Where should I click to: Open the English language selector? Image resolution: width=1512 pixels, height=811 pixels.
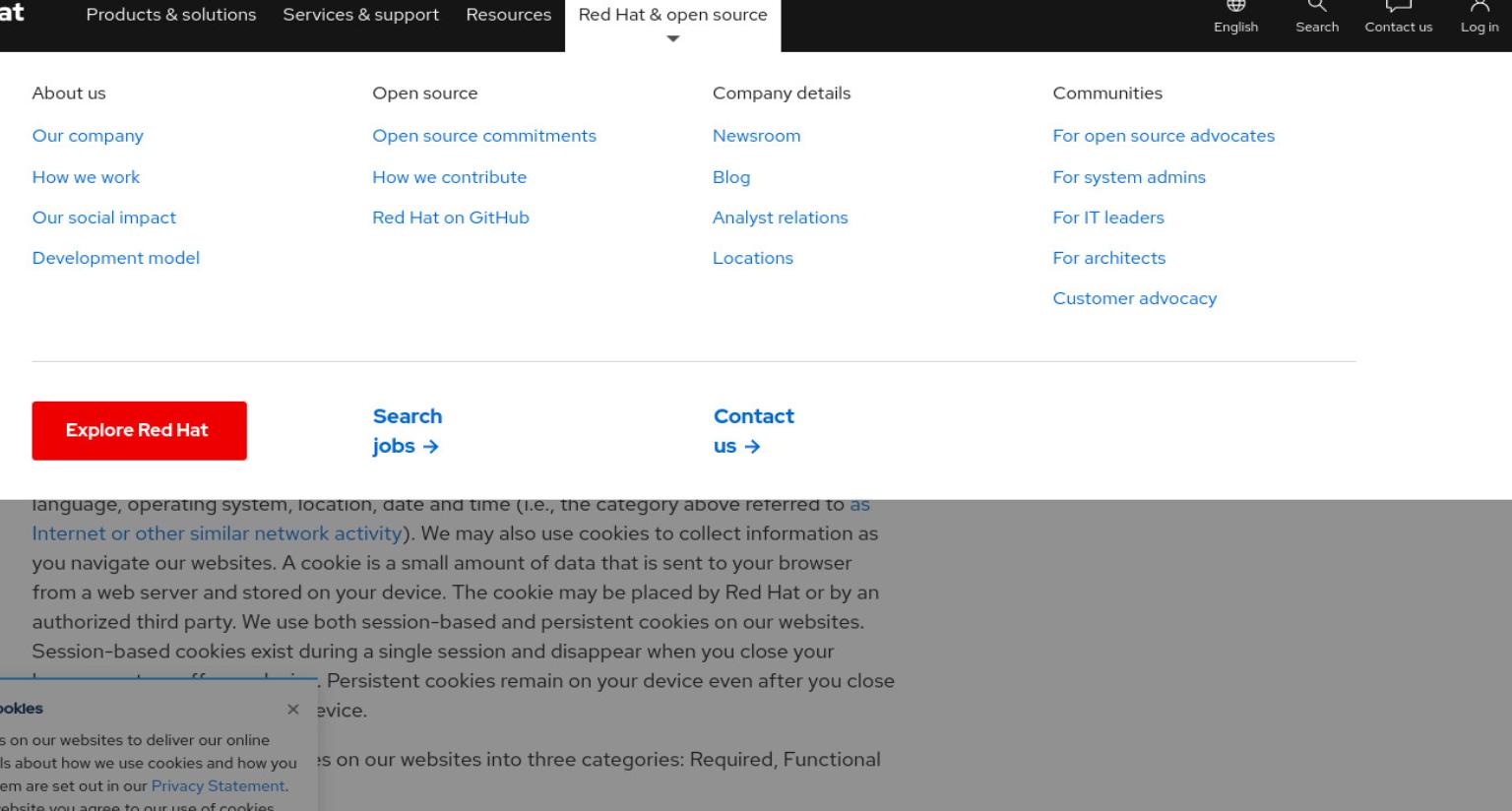pyautogui.click(x=1235, y=18)
